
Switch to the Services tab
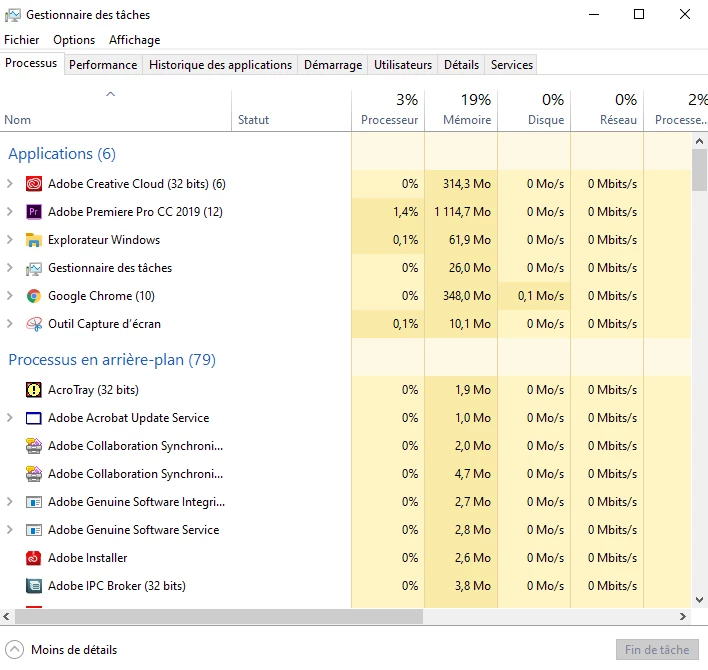[512, 65]
